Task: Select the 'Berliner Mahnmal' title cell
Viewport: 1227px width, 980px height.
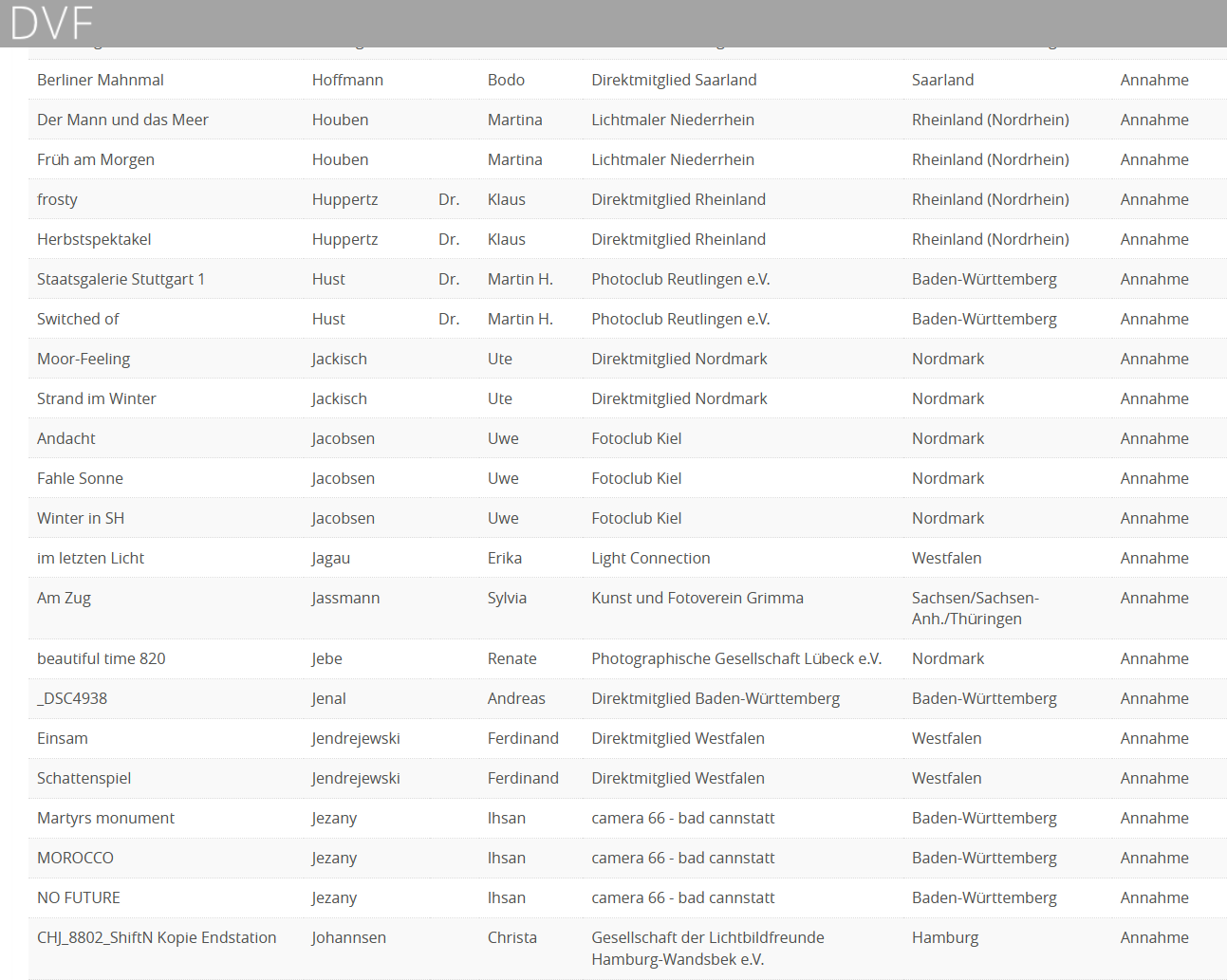Action: pyautogui.click(x=101, y=80)
